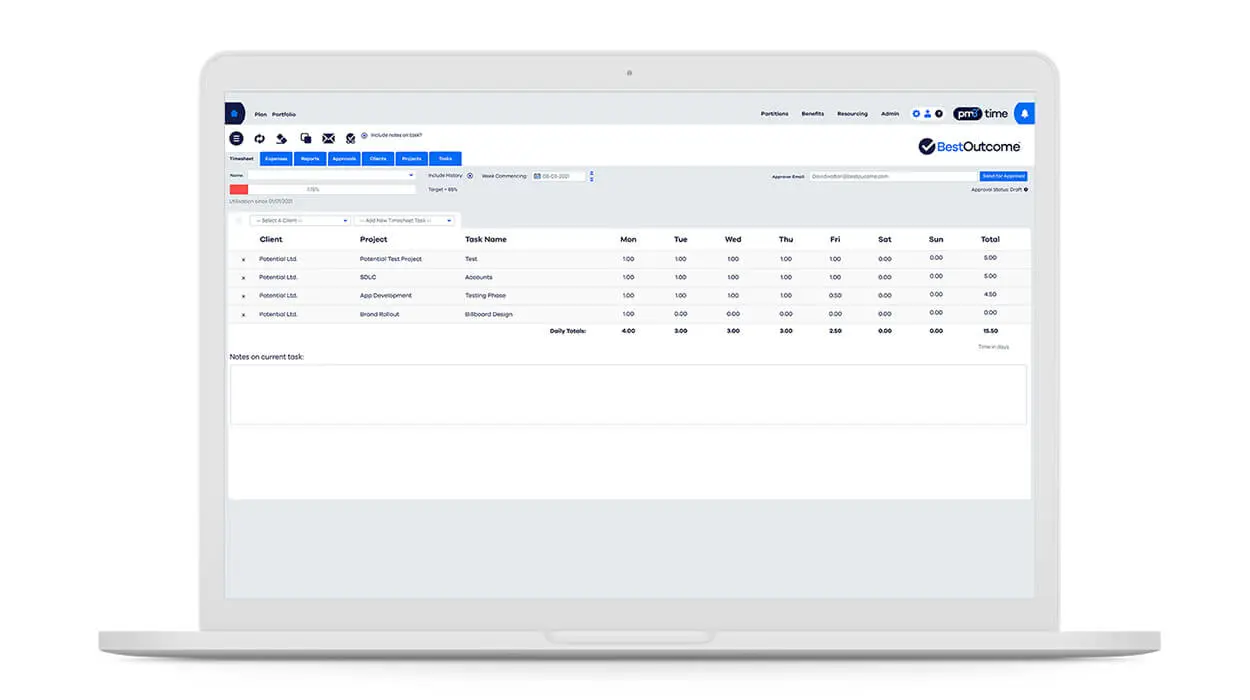Open the Benefits menu
1250x700 pixels.
[x=813, y=114]
